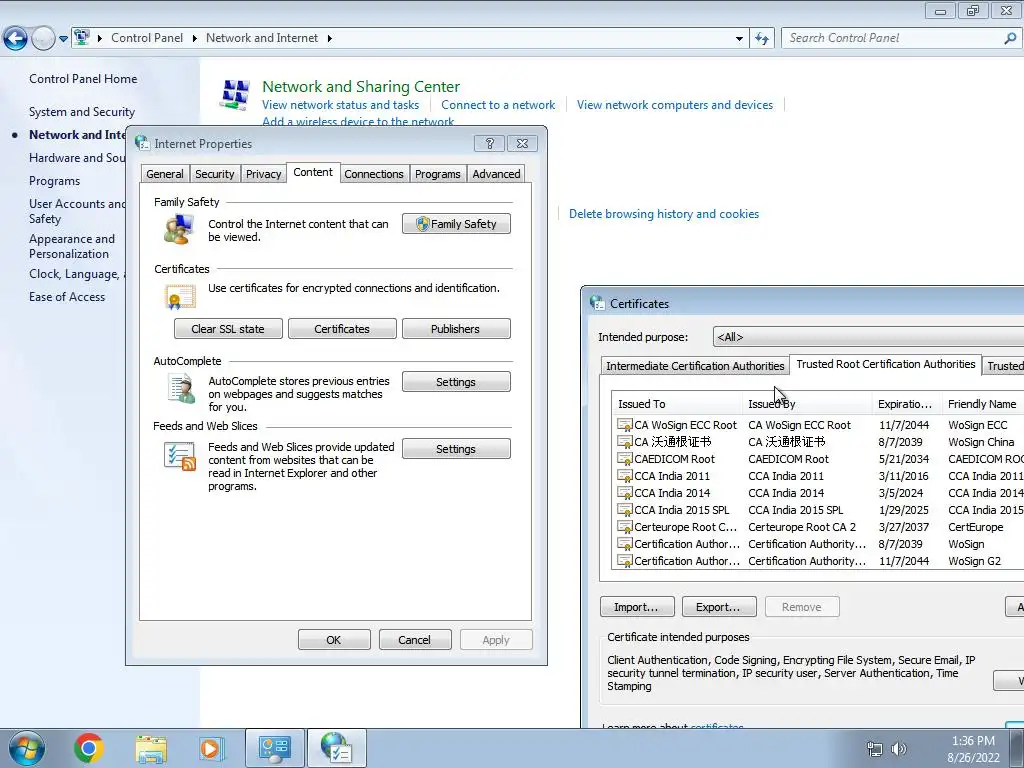This screenshot has height=768, width=1024.
Task: Open Windows Explorer from taskbar
Action: pos(151,749)
